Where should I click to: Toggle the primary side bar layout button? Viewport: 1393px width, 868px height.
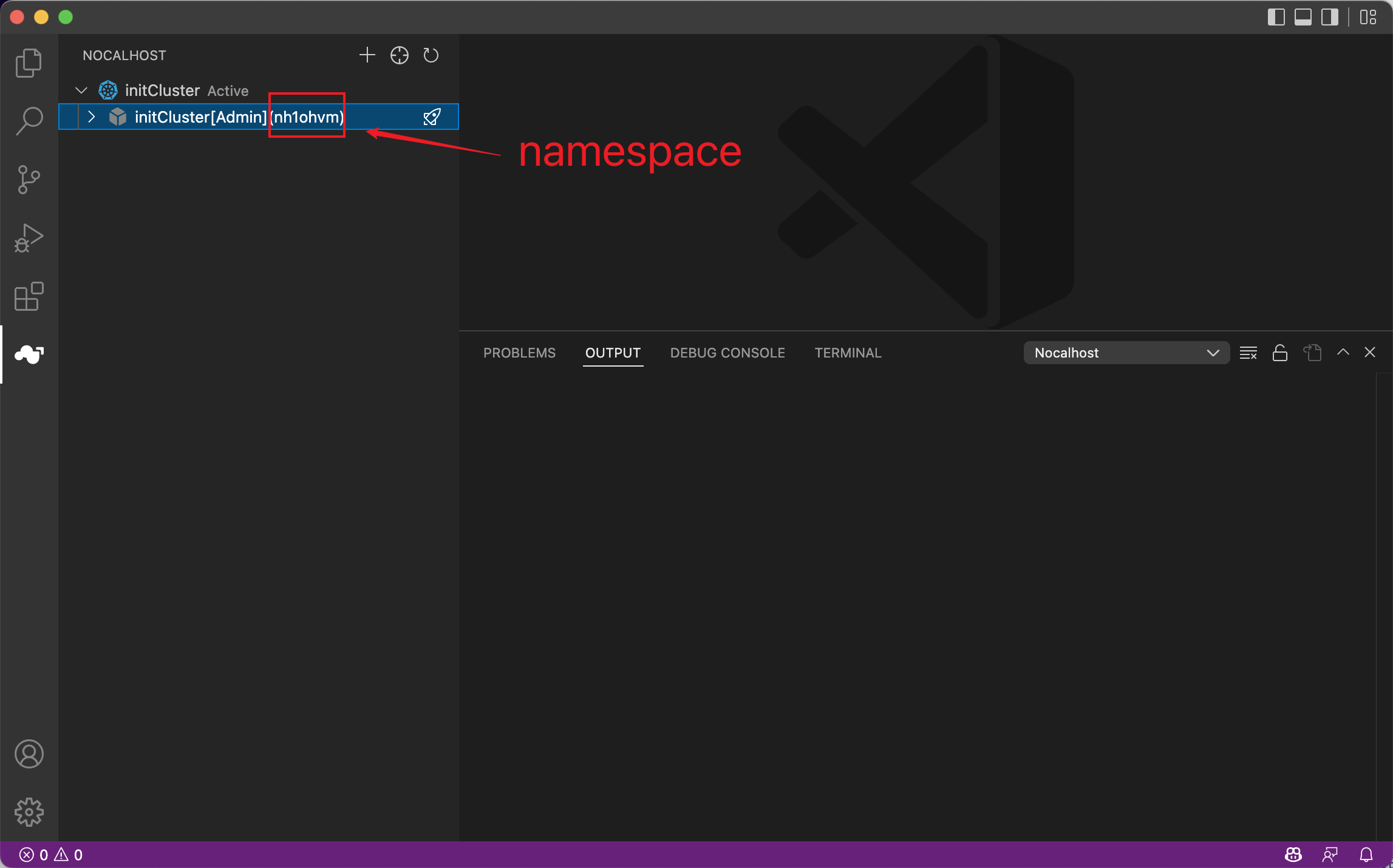pyautogui.click(x=1276, y=17)
